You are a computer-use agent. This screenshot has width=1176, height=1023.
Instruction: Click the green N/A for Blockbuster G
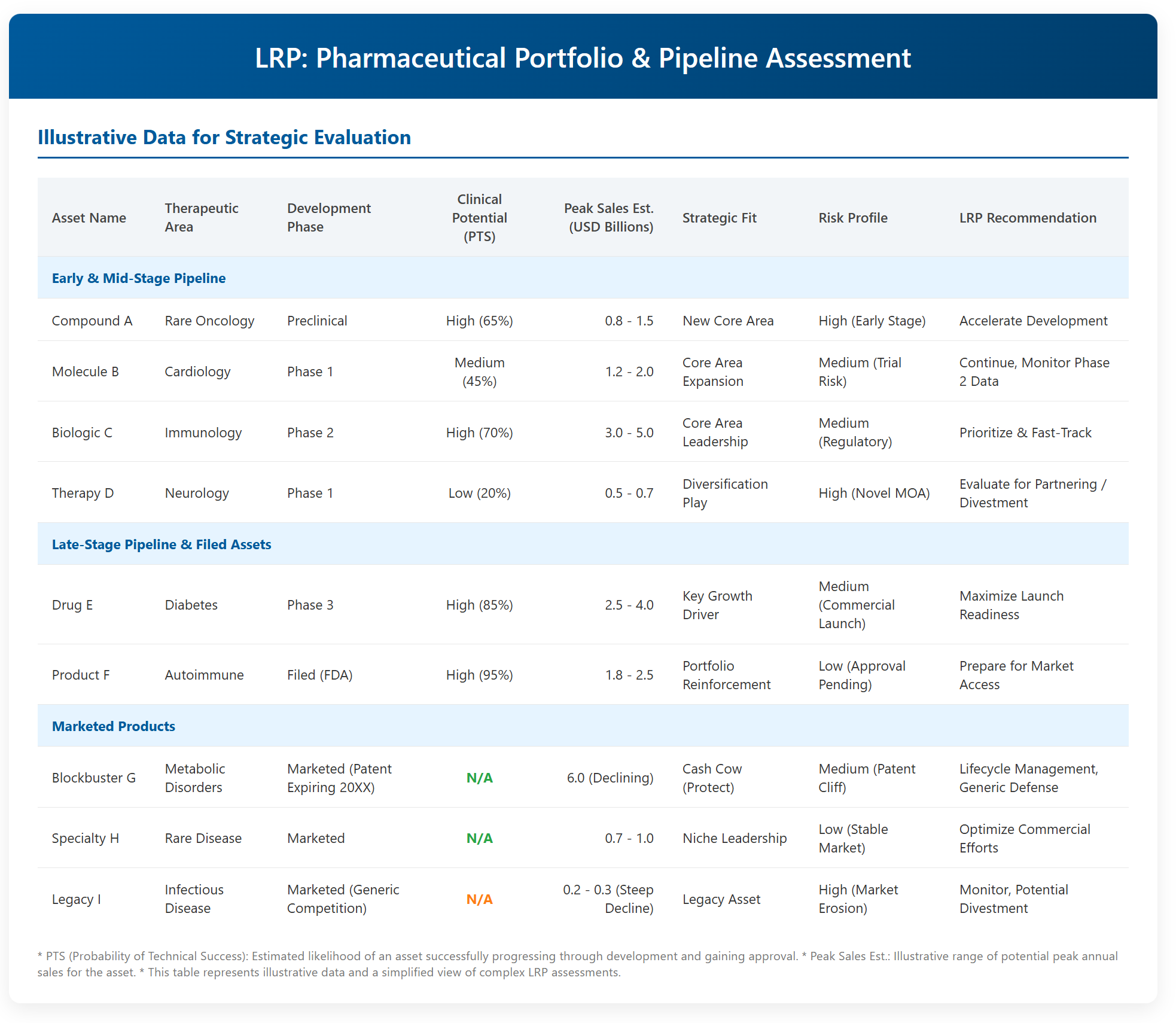[479, 778]
